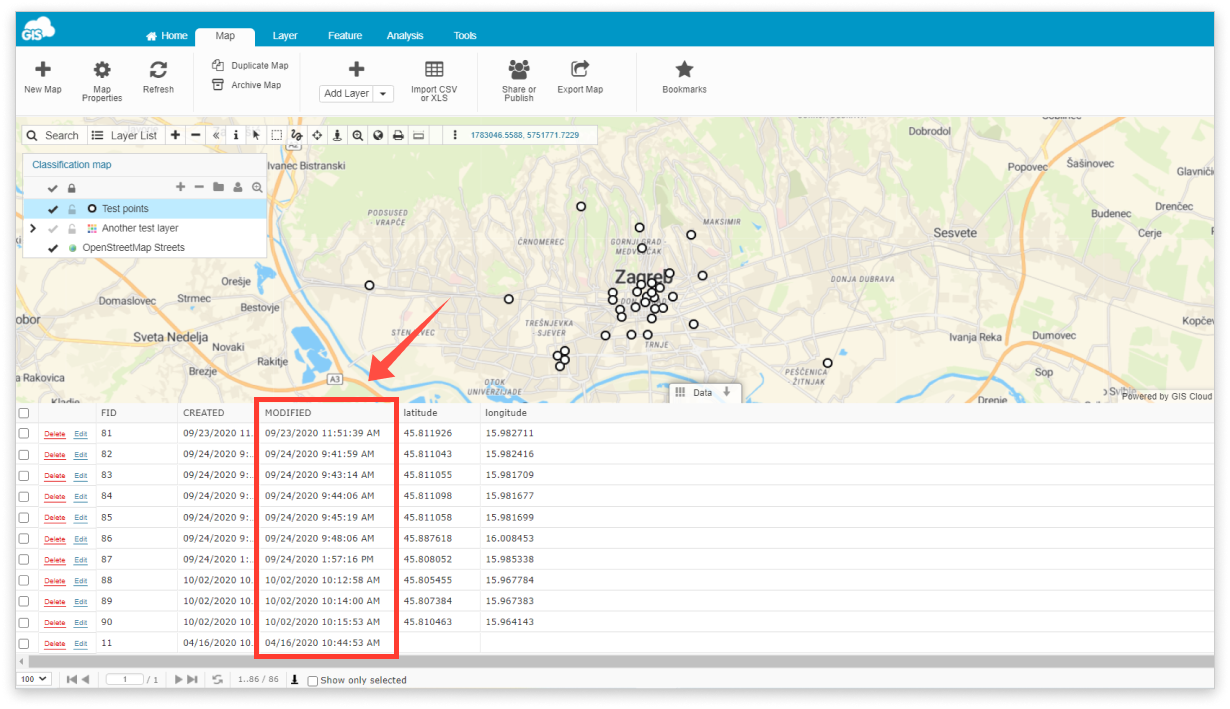The width and height of the screenshot is (1230, 709).
Task: Open the rows-per-page 100 dropdown
Action: [x=33, y=679]
